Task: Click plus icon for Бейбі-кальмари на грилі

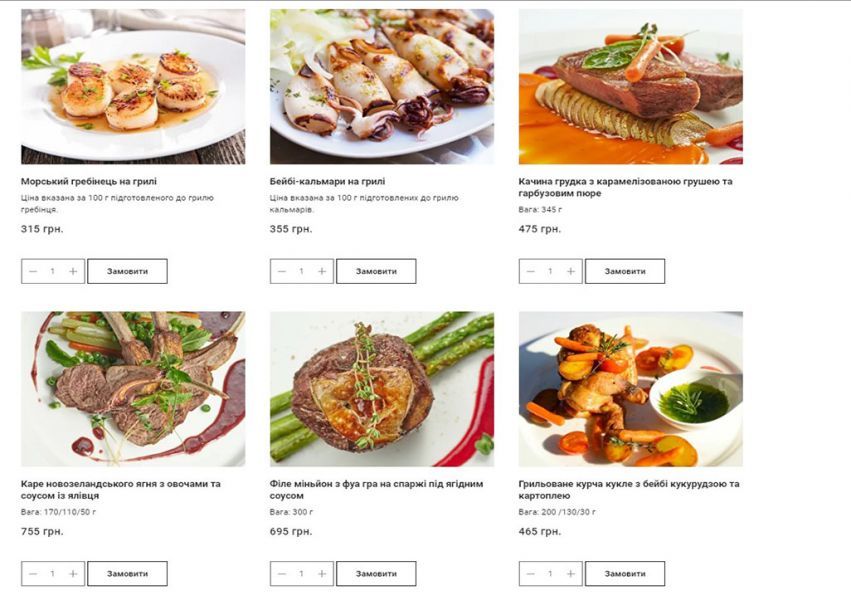Action: click(322, 271)
